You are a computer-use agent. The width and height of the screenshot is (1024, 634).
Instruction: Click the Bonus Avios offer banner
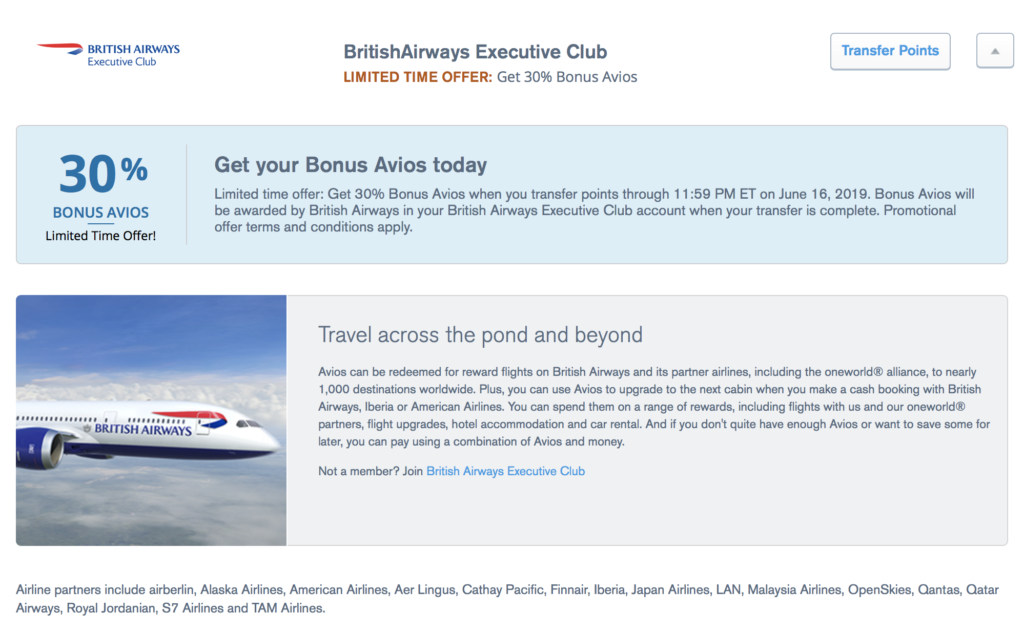[x=512, y=194]
